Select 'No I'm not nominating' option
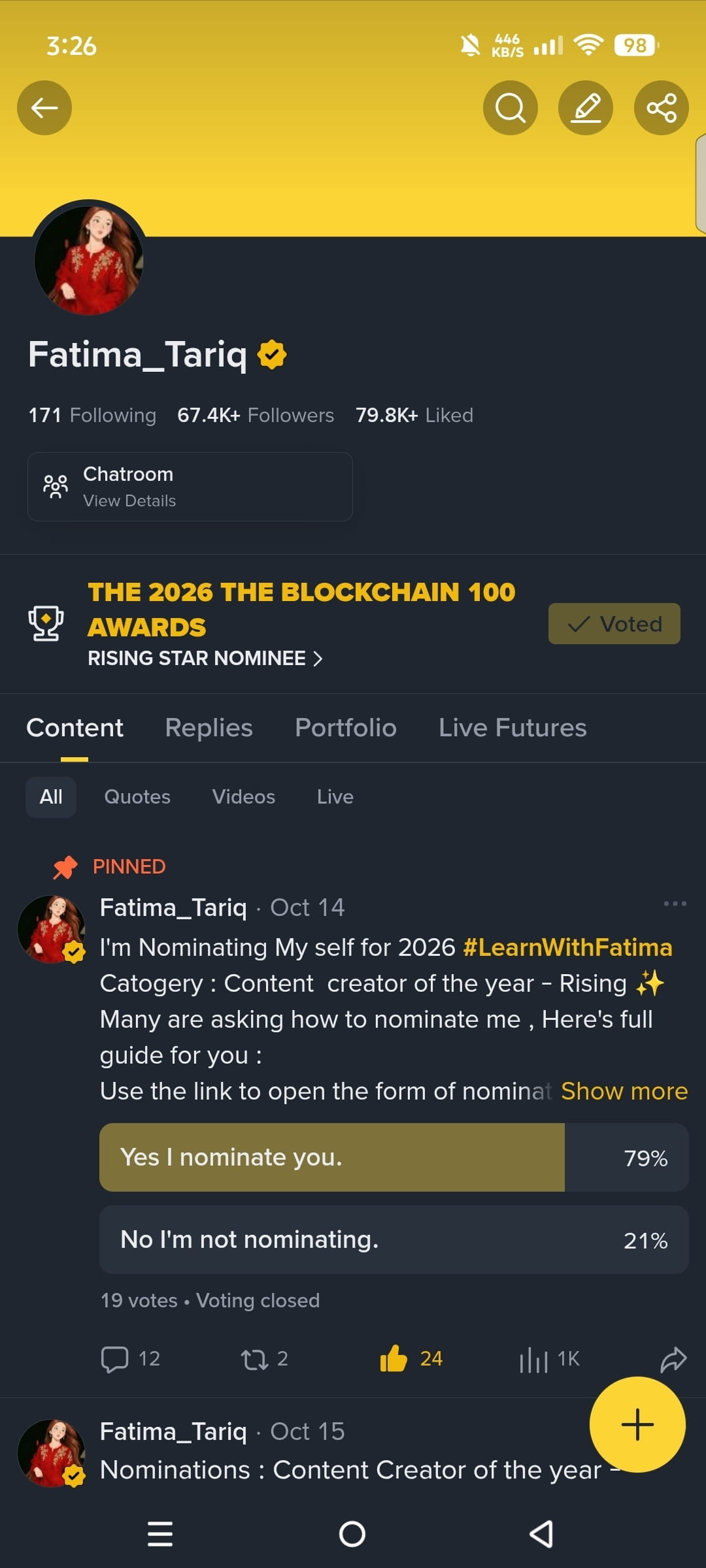The height and width of the screenshot is (1568, 706). (394, 1239)
